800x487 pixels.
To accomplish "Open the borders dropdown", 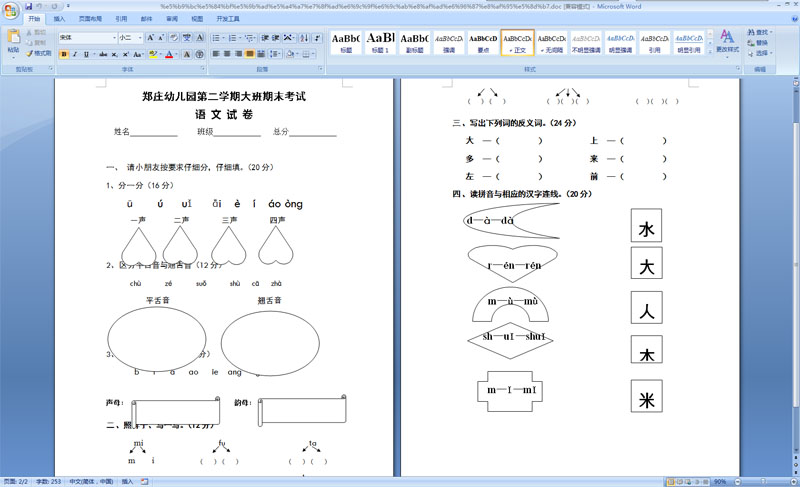I will click(312, 54).
